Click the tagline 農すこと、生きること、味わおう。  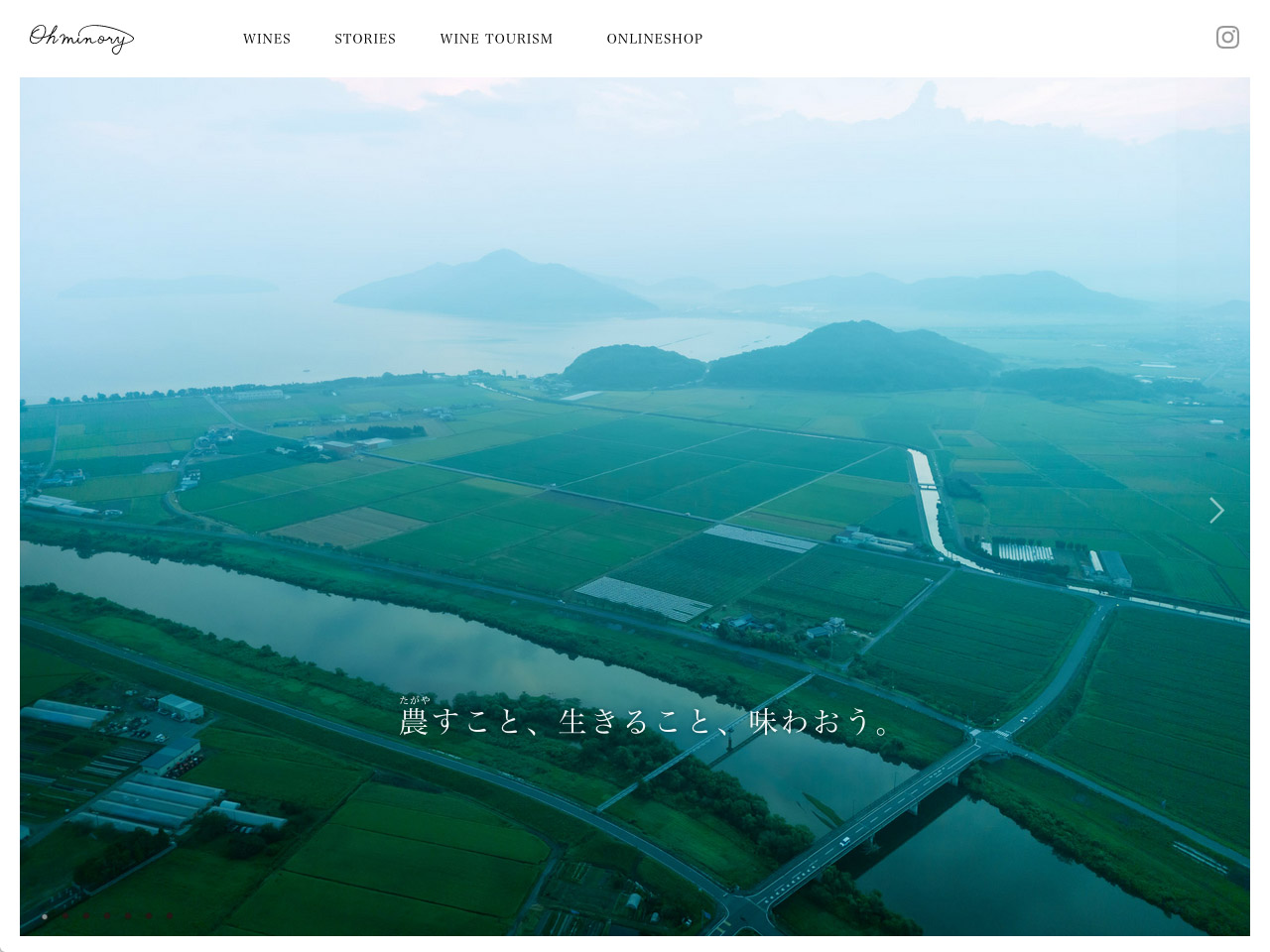pyautogui.click(x=645, y=723)
